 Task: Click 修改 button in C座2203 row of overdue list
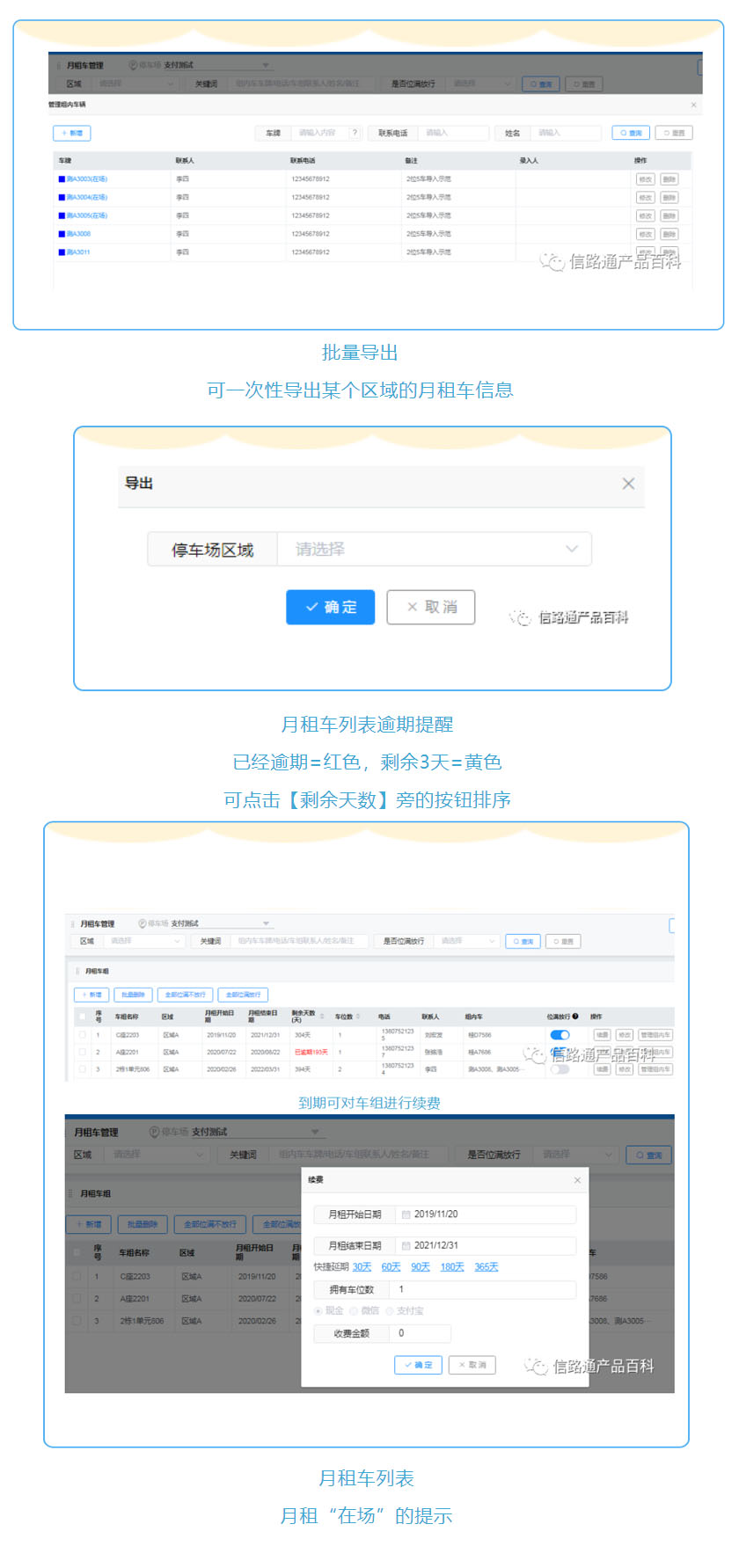[x=624, y=1035]
